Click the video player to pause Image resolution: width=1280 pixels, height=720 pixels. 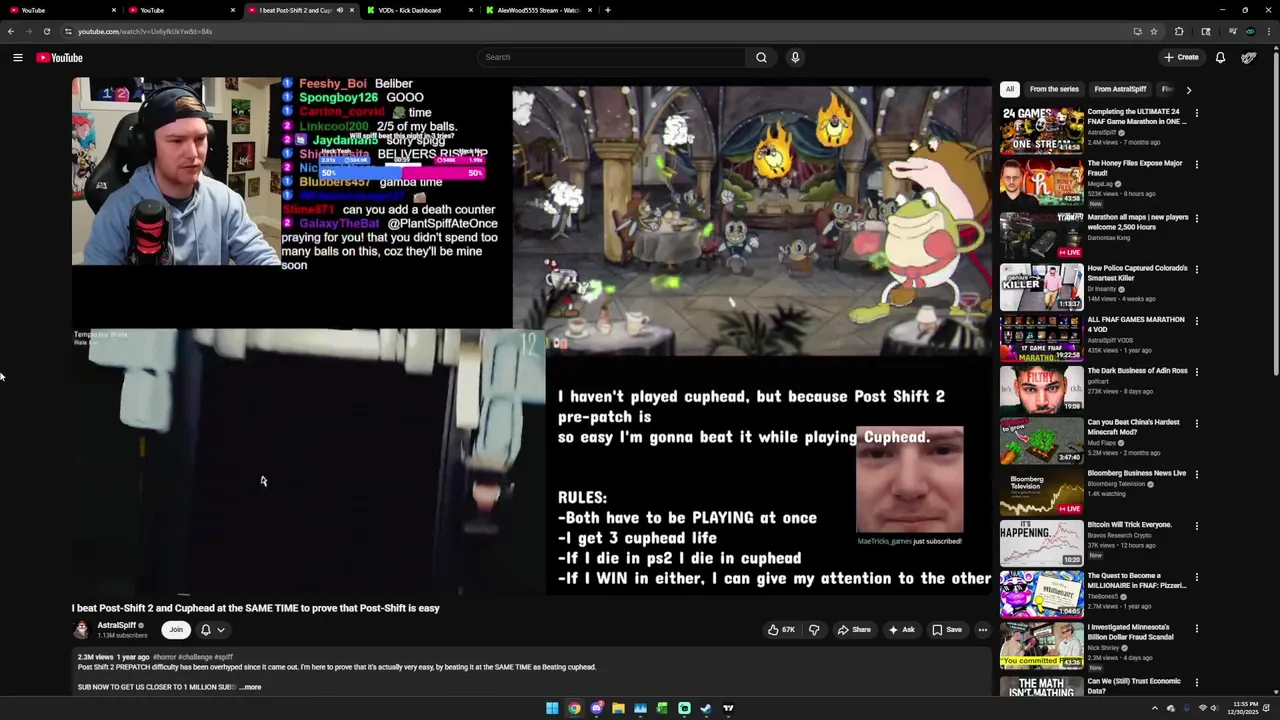[x=531, y=336]
